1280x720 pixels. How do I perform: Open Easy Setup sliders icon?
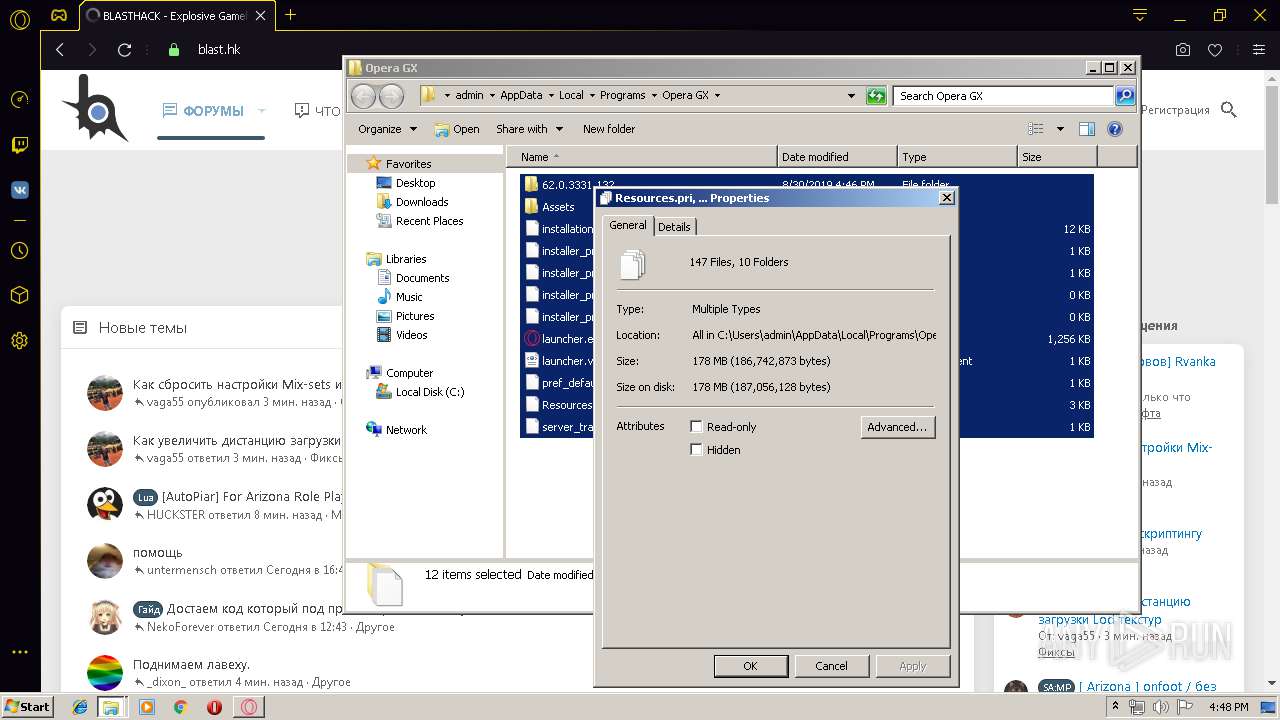pyautogui.click(x=1259, y=50)
